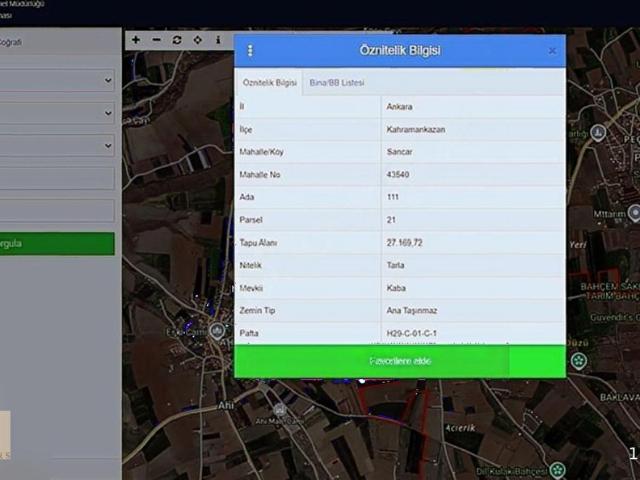This screenshot has width=640, height=480.
Task: Click the Düzü green map marker
Action: click(578, 359)
